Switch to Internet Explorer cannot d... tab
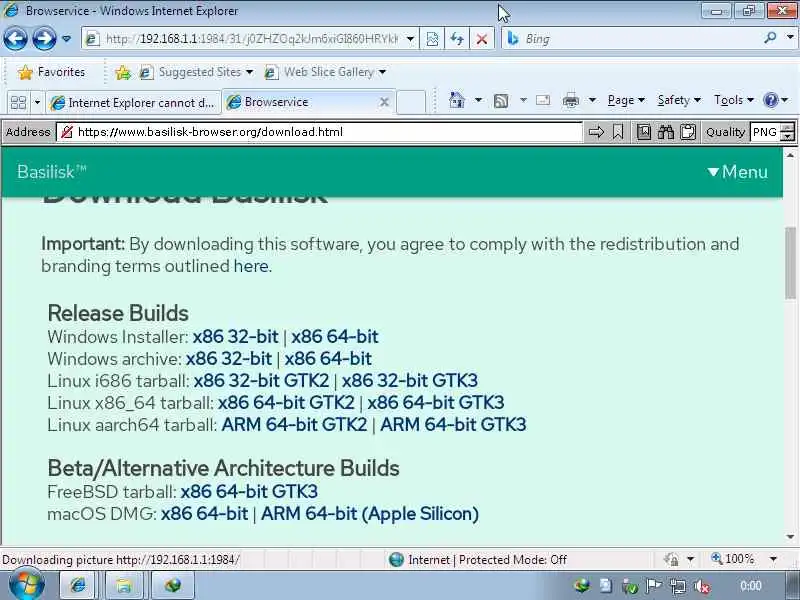The height and width of the screenshot is (600, 800). pyautogui.click(x=133, y=103)
